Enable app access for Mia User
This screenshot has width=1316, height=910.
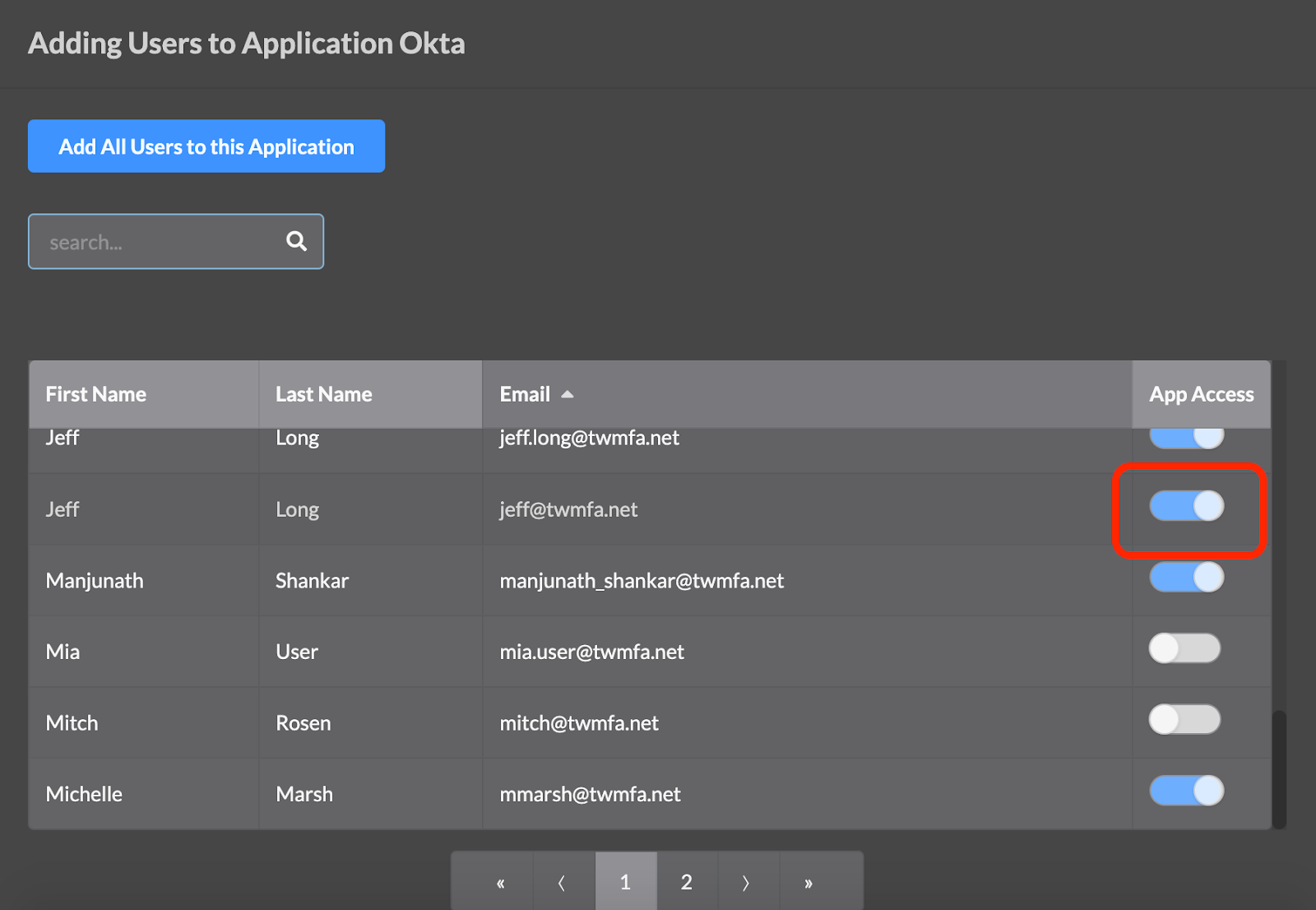pos(1184,648)
